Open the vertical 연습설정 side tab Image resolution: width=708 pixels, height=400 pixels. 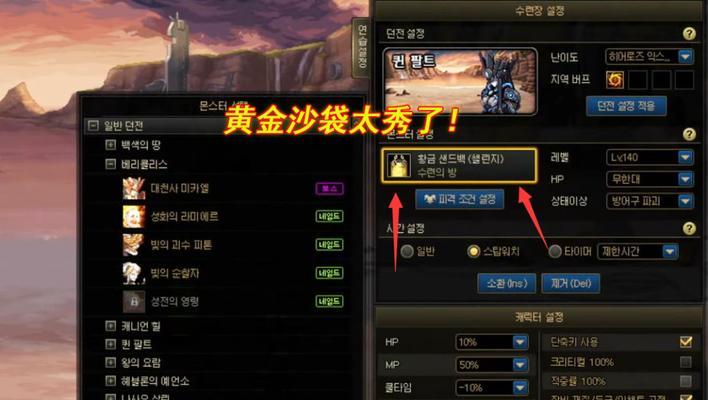point(362,47)
